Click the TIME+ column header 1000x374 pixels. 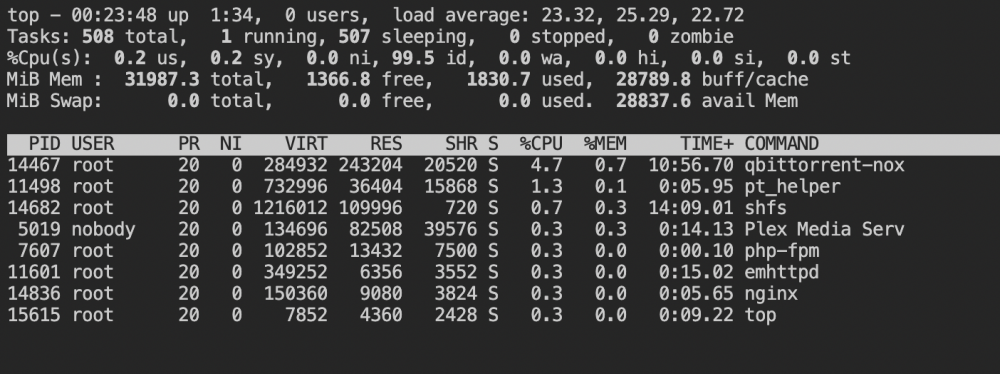click(x=707, y=144)
